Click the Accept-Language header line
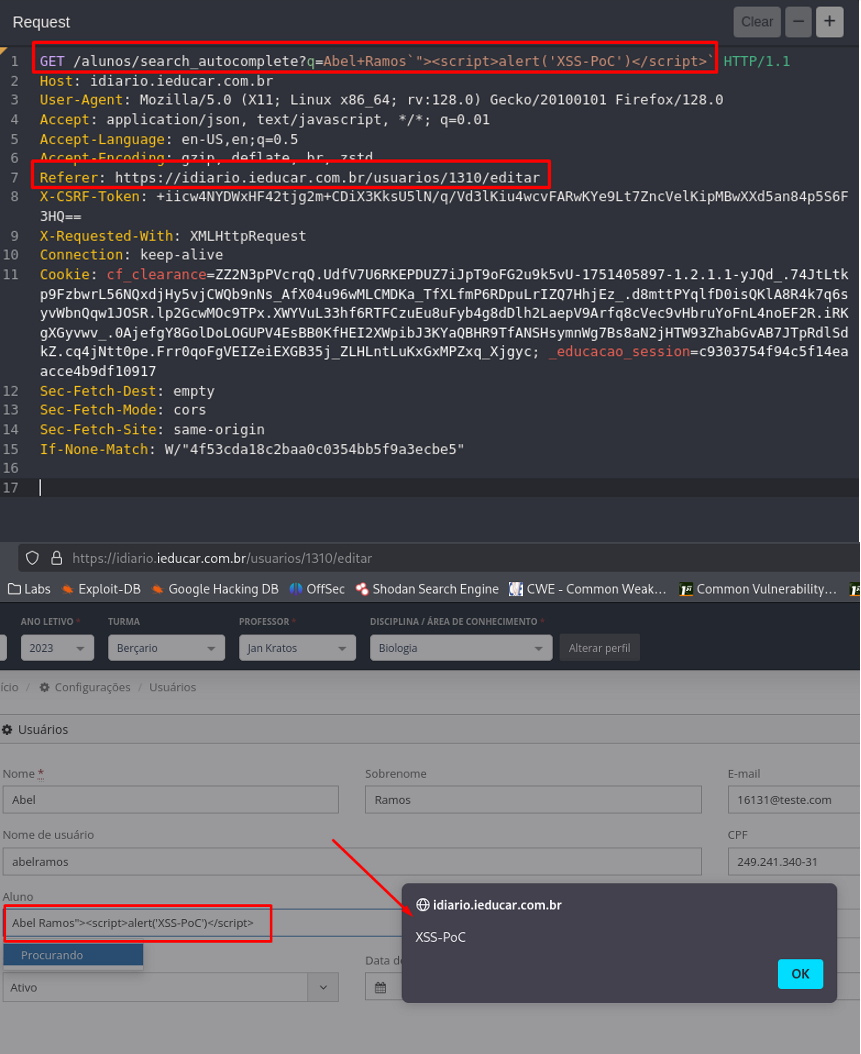861x1054 pixels. pos(169,139)
